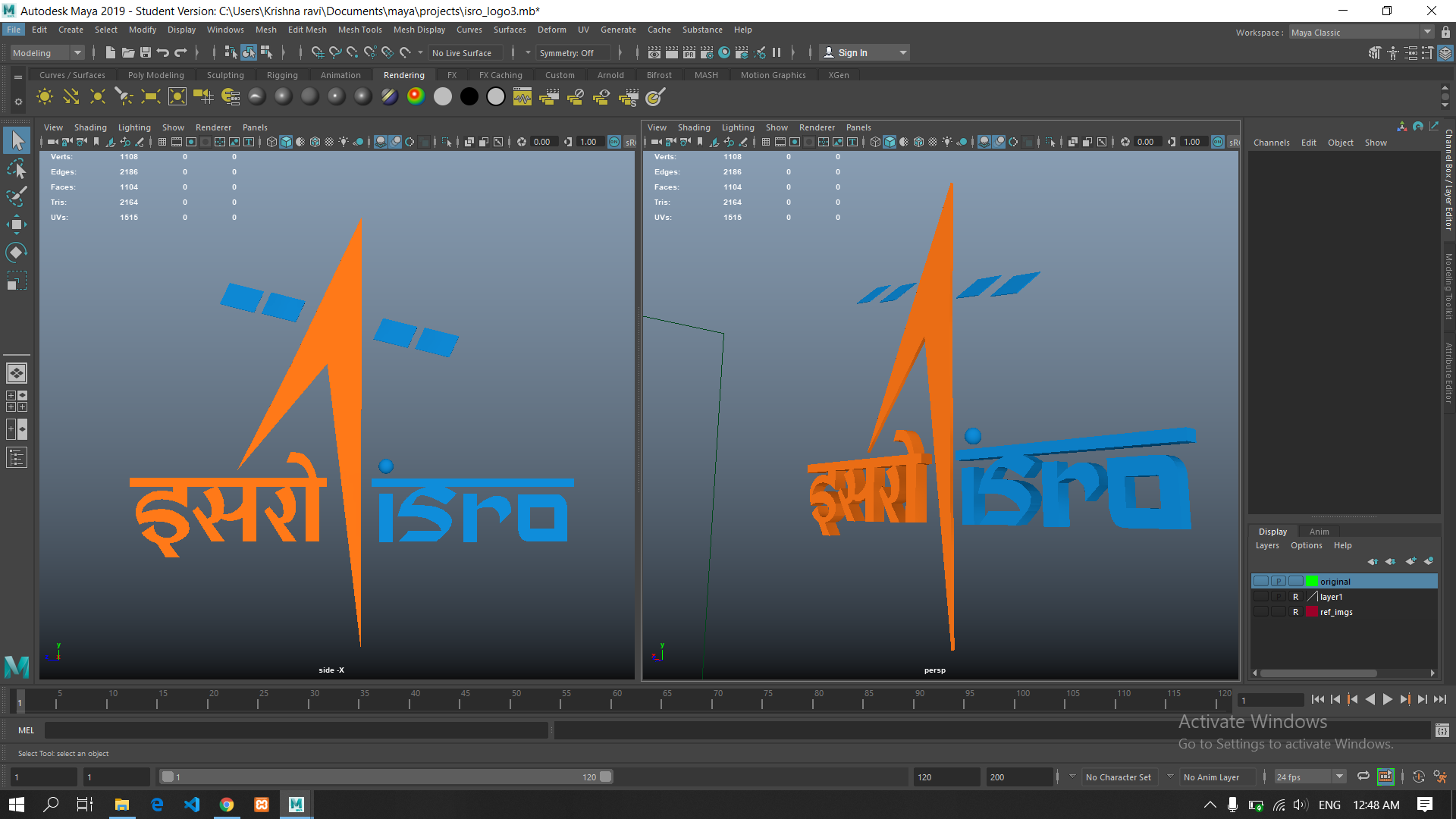Move the selected layer down
Viewport: 1456px width, 819px height.
[1391, 561]
